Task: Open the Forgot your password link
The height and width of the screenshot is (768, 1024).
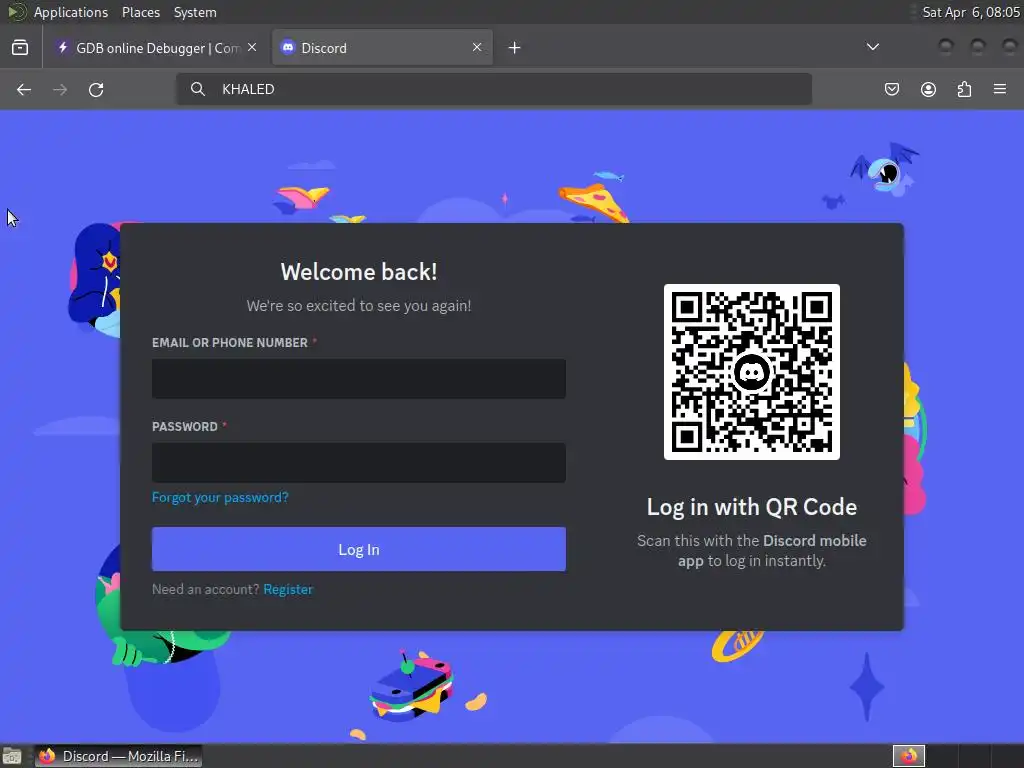Action: point(220,498)
